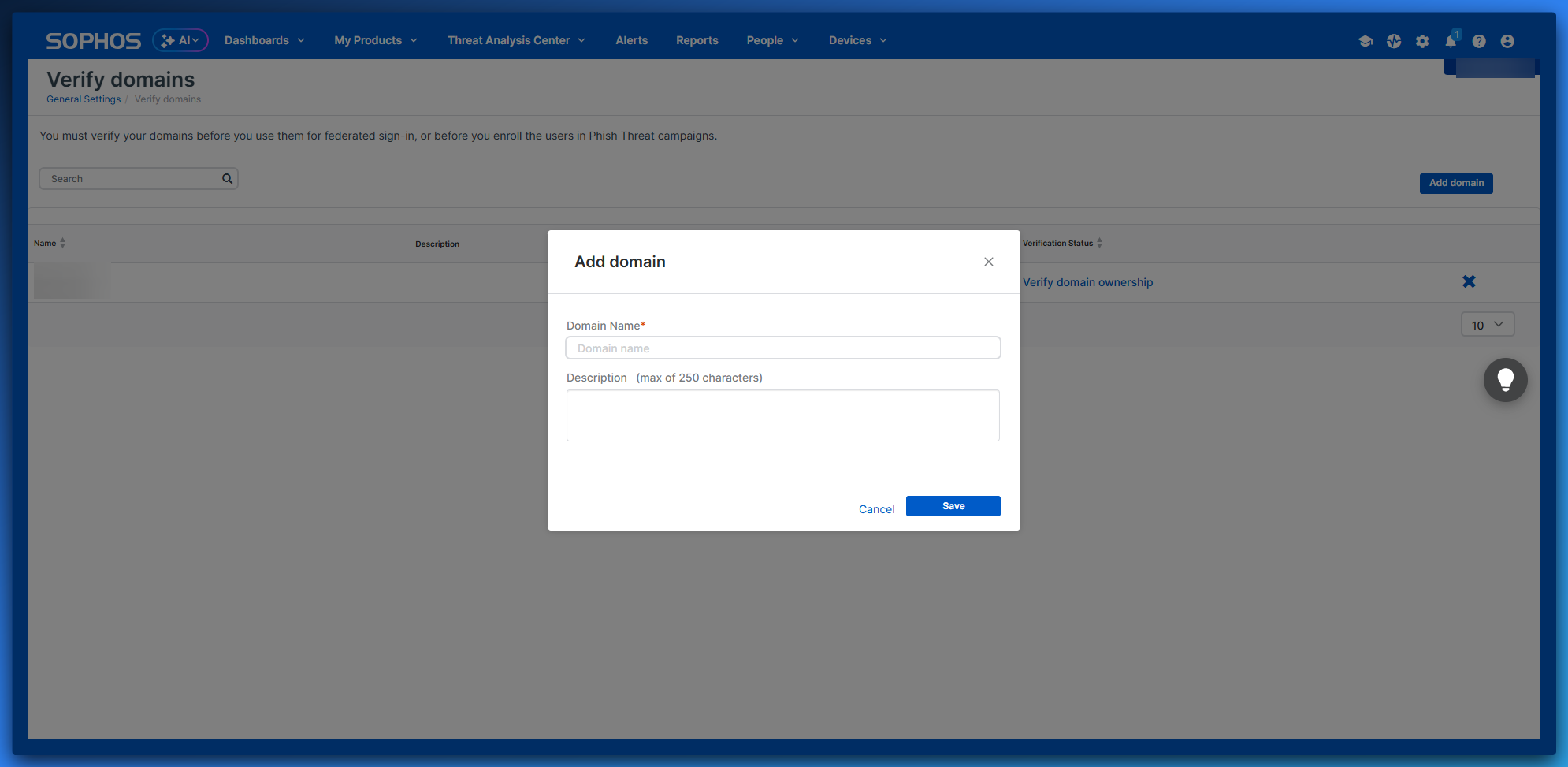This screenshot has height=767, width=1568.
Task: Open the user account profile icon
Action: (x=1507, y=41)
